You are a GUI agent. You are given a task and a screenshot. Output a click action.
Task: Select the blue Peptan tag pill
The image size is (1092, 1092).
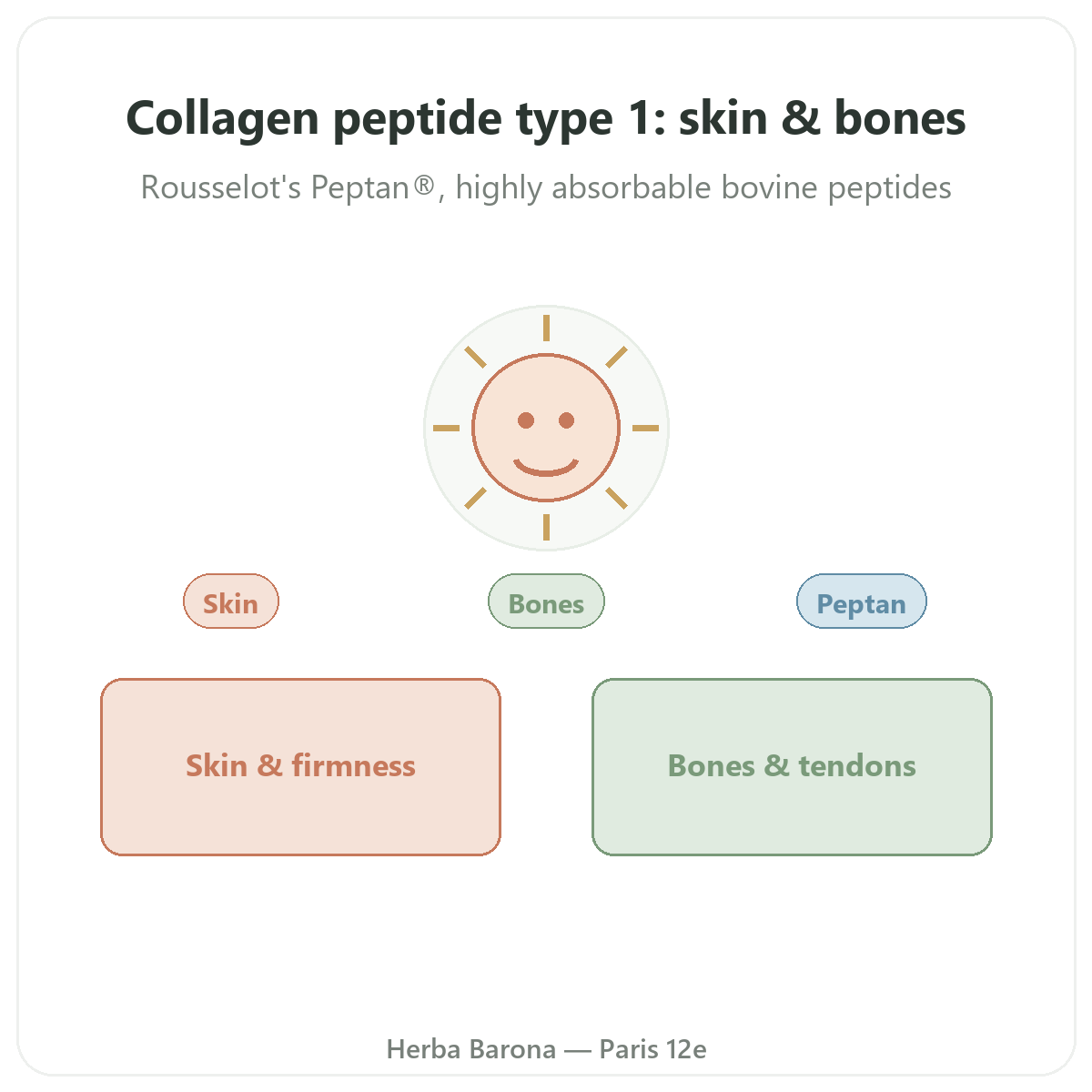click(862, 602)
